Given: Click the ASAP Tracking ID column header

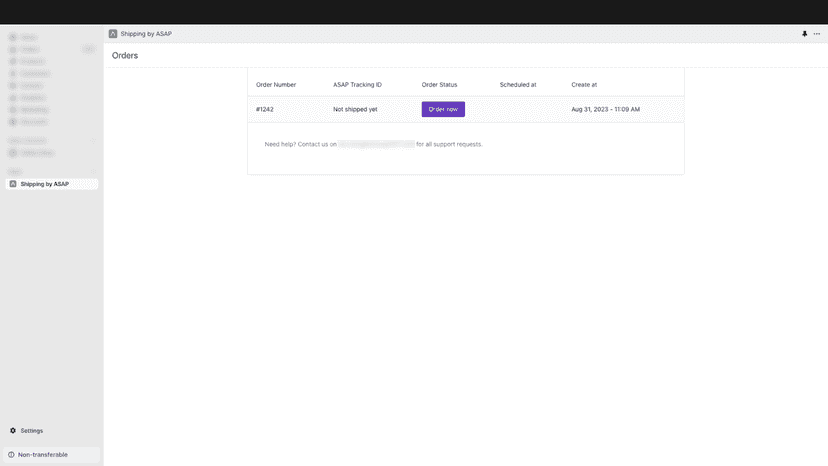Looking at the screenshot, I should point(357,85).
